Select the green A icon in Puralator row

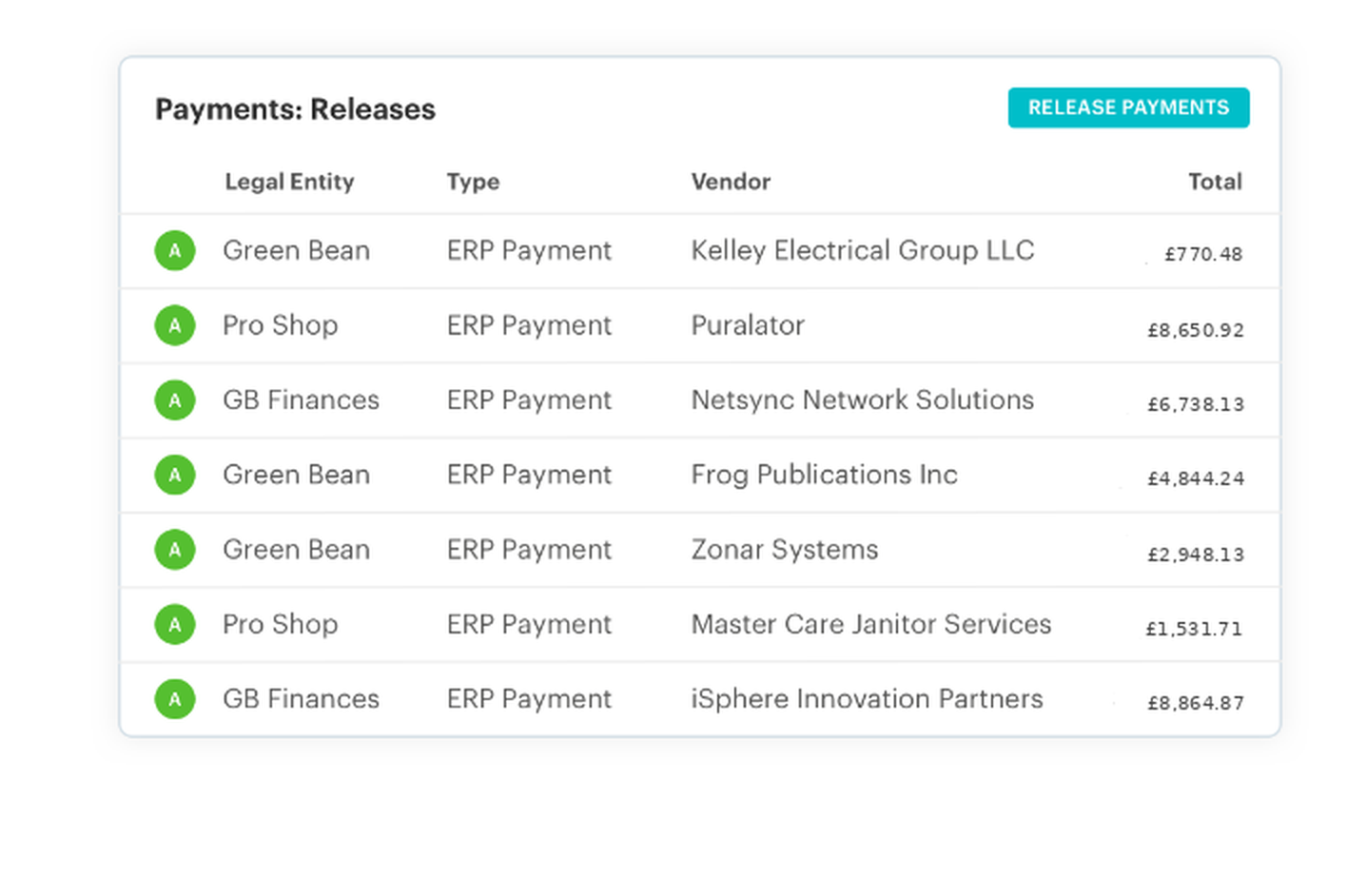(x=175, y=325)
